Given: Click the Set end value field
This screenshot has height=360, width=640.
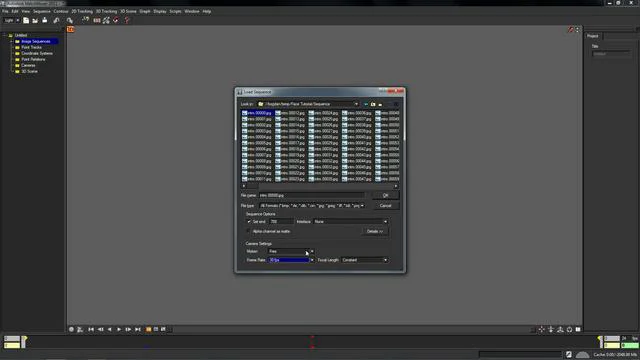Looking at the screenshot, I should point(281,222).
